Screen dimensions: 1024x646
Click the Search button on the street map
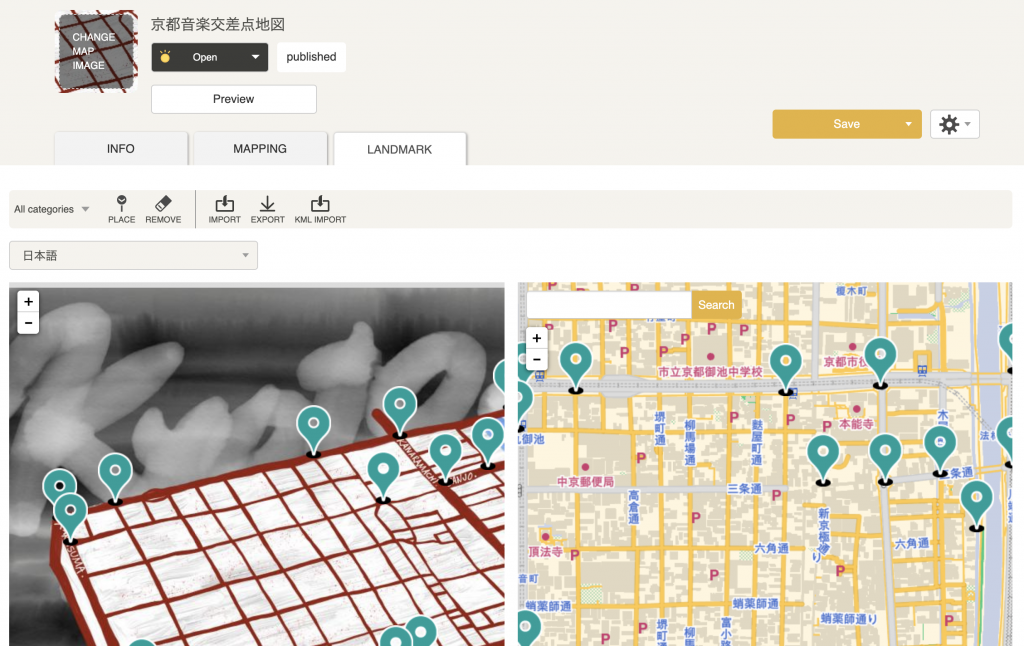(x=716, y=304)
